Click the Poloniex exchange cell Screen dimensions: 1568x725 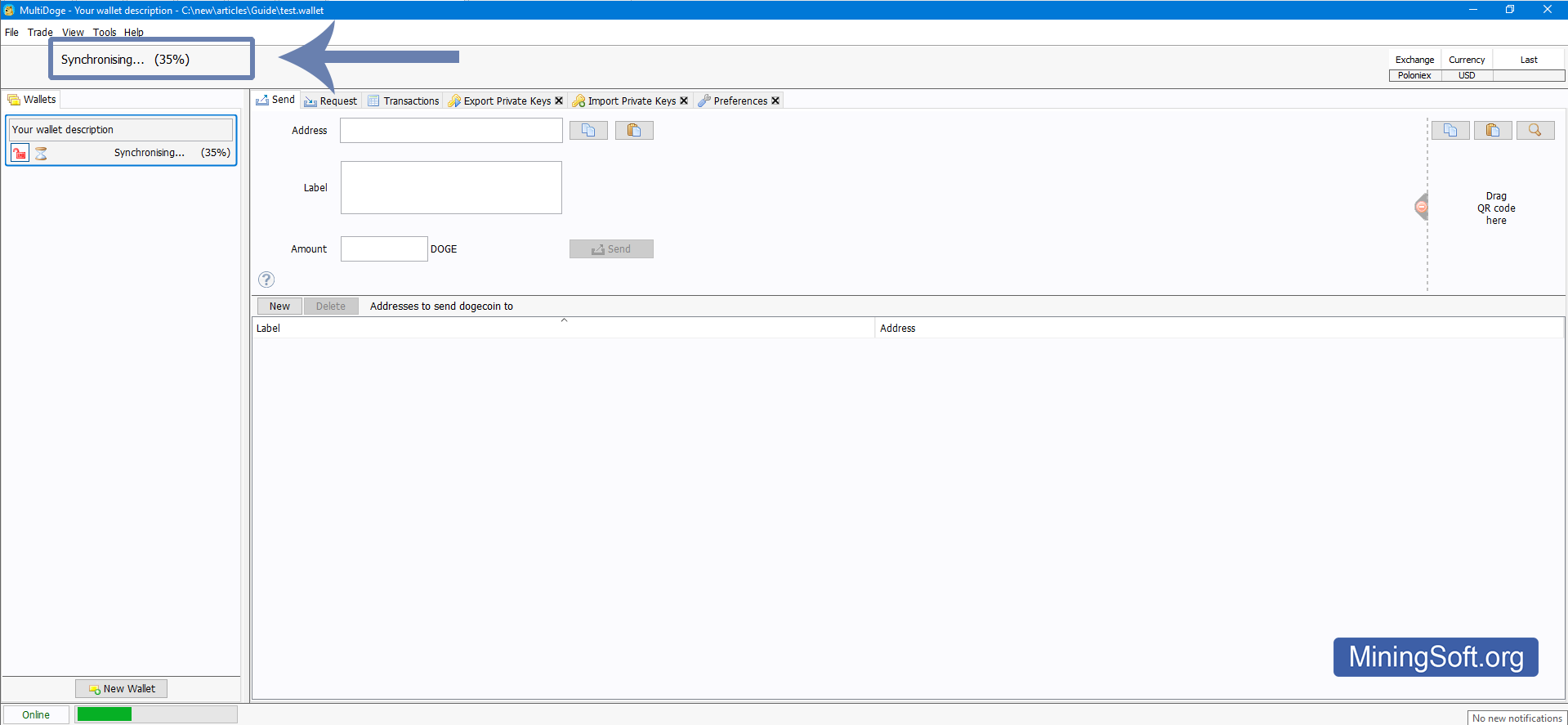point(1414,75)
